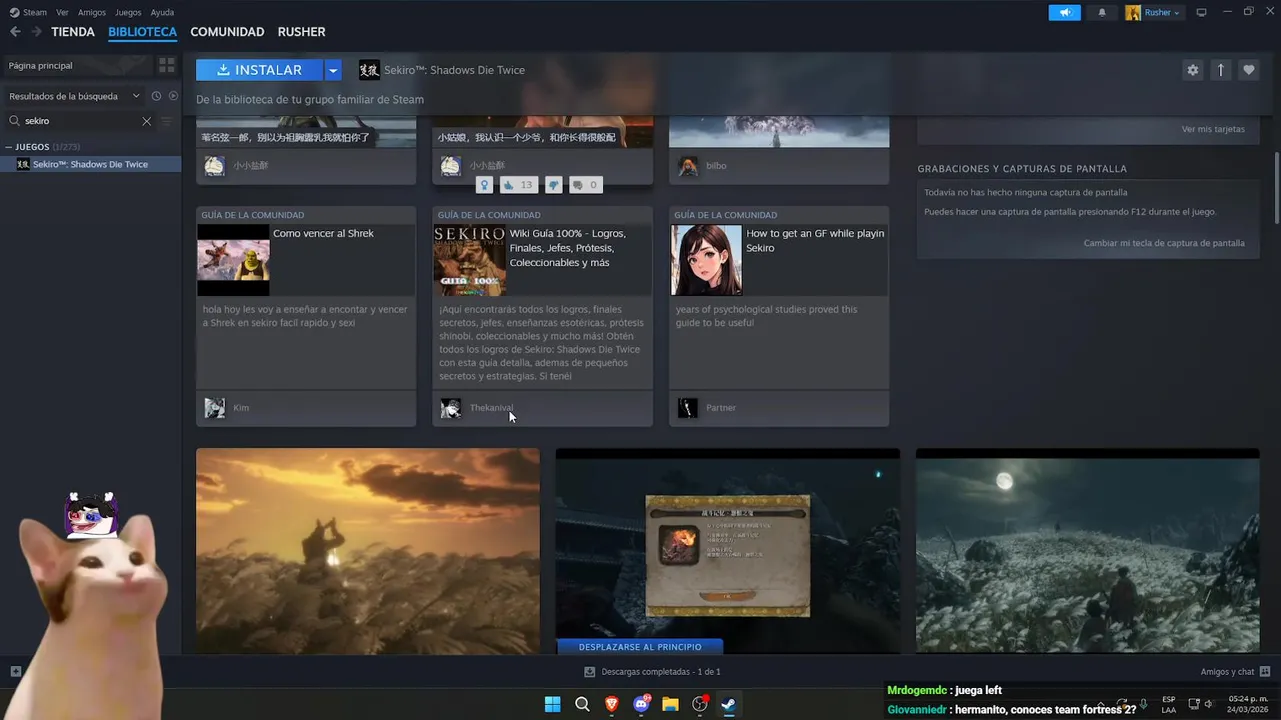Viewport: 1281px width, 720px height.
Task: Click DESPLAZARSE AL PRINCIPIO button
Action: pos(640,647)
